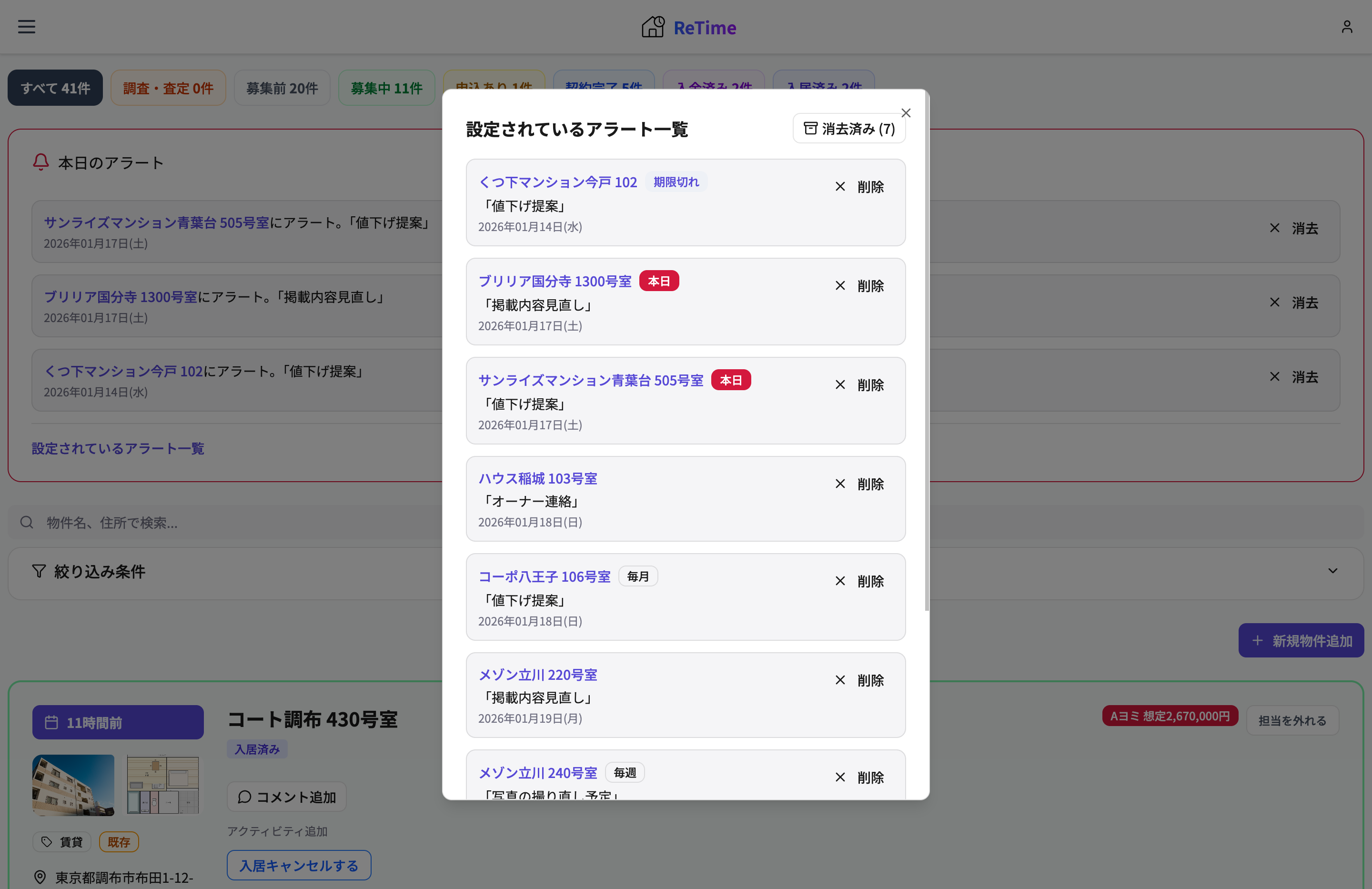The height and width of the screenshot is (889, 1372).
Task: Expand the 絞り込み条件 filter section
Action: (x=1333, y=571)
